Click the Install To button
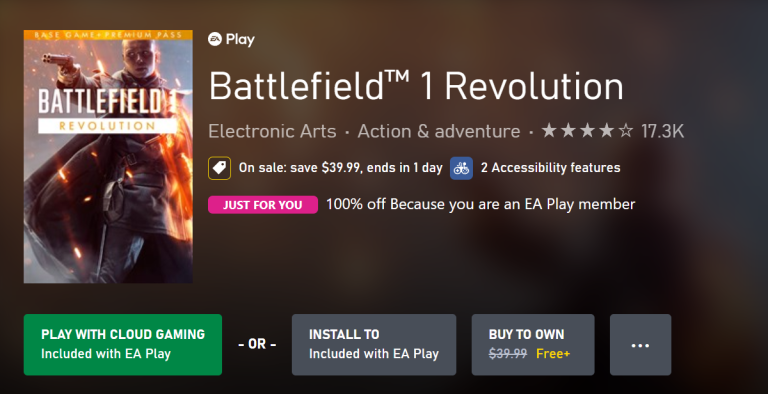 [x=374, y=345]
